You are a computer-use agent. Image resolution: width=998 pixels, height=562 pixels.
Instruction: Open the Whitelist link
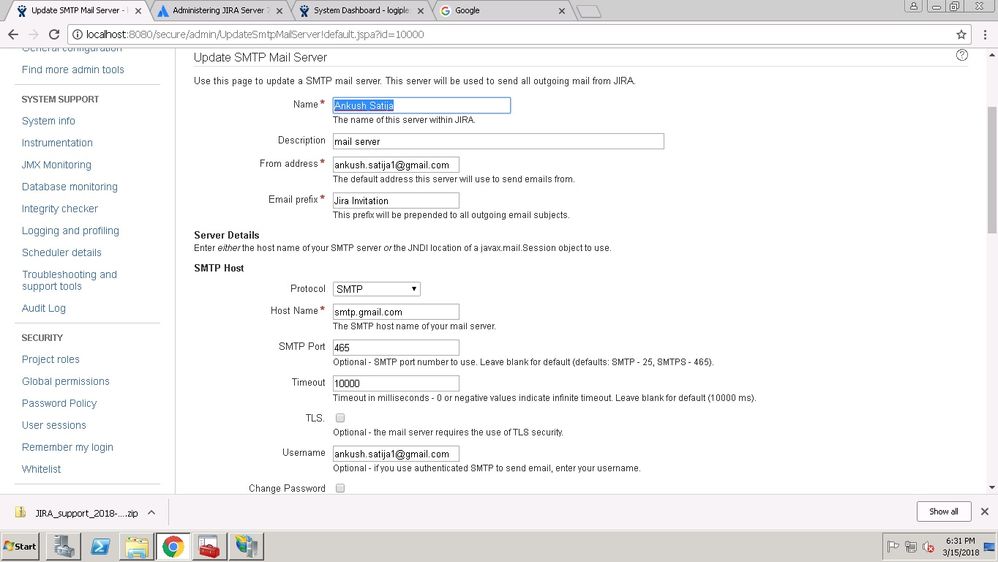(x=41, y=469)
